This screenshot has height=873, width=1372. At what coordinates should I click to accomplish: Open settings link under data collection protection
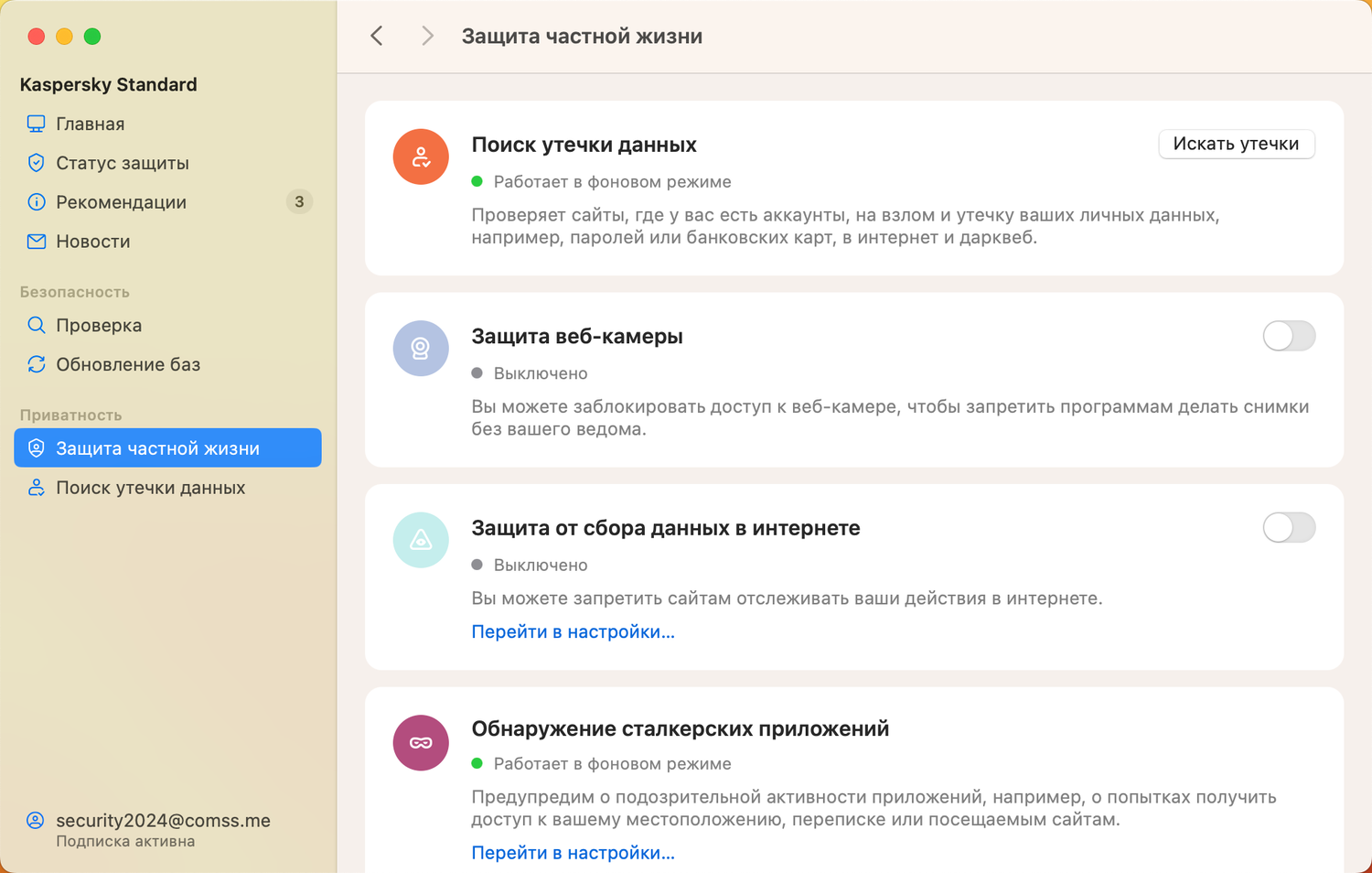click(573, 631)
